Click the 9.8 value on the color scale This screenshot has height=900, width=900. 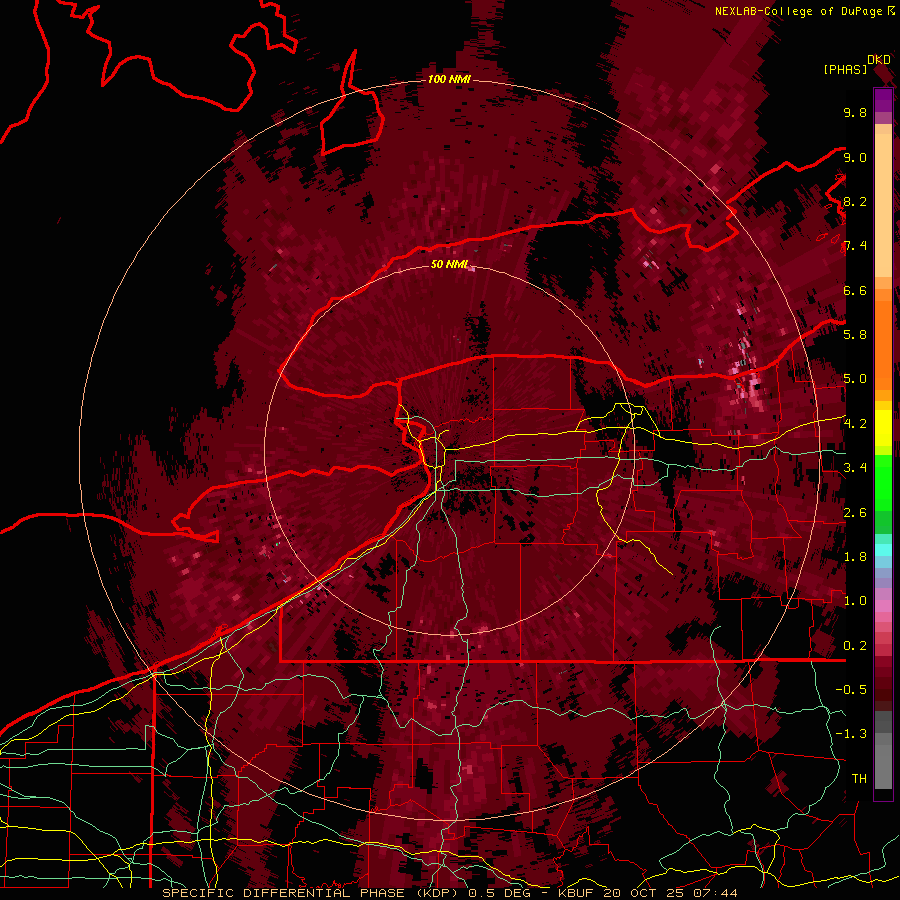click(855, 112)
